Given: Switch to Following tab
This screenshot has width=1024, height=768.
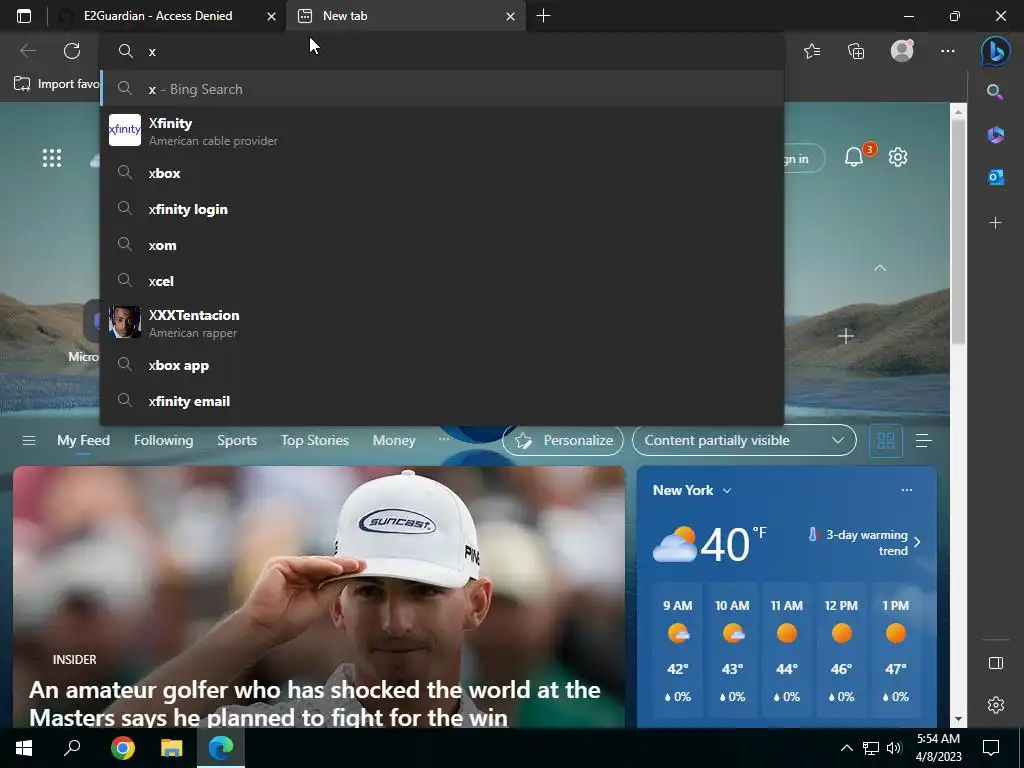Looking at the screenshot, I should (x=163, y=440).
